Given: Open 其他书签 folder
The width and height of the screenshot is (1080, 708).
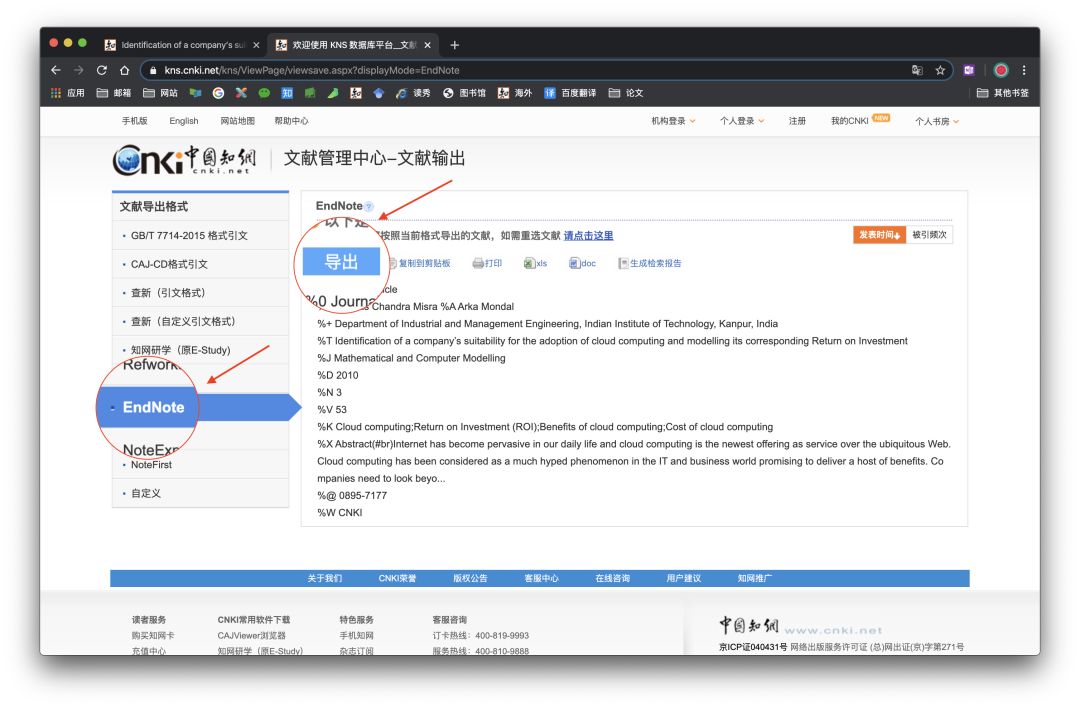Looking at the screenshot, I should point(1002,93).
